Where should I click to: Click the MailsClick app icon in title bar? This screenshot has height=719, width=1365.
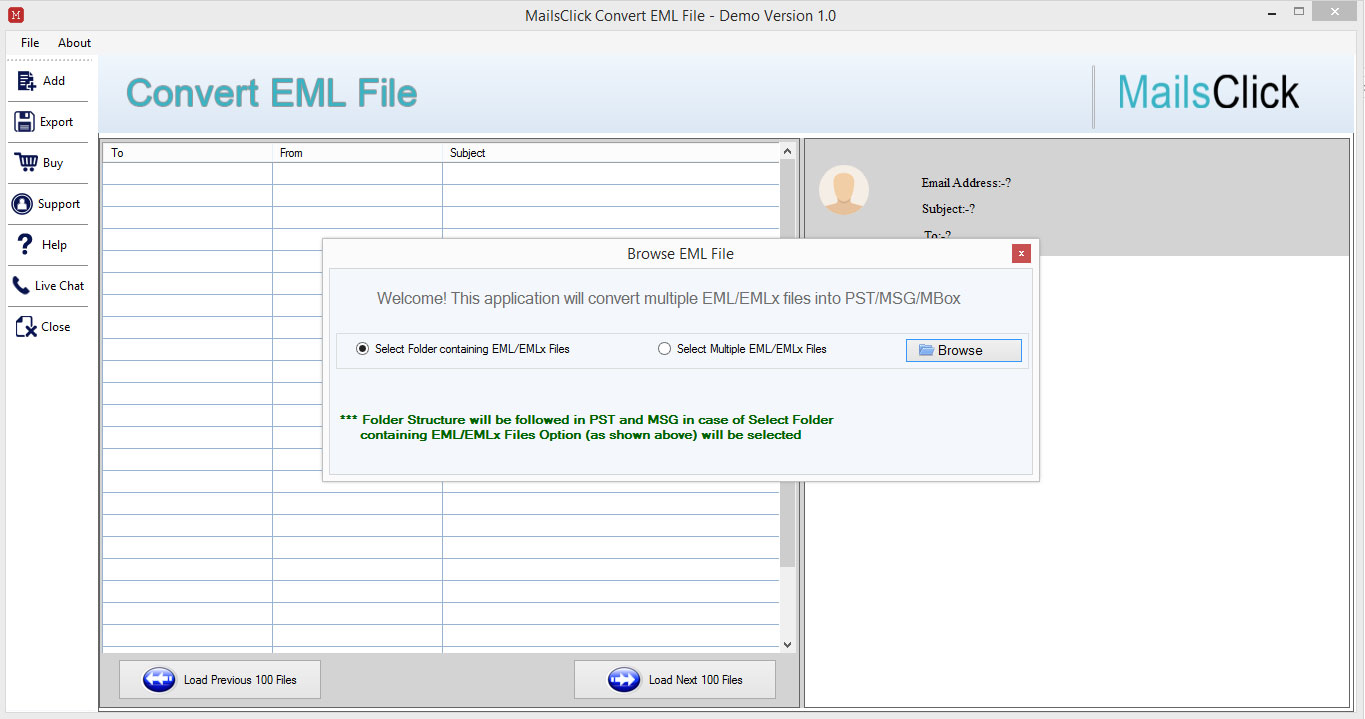15,15
